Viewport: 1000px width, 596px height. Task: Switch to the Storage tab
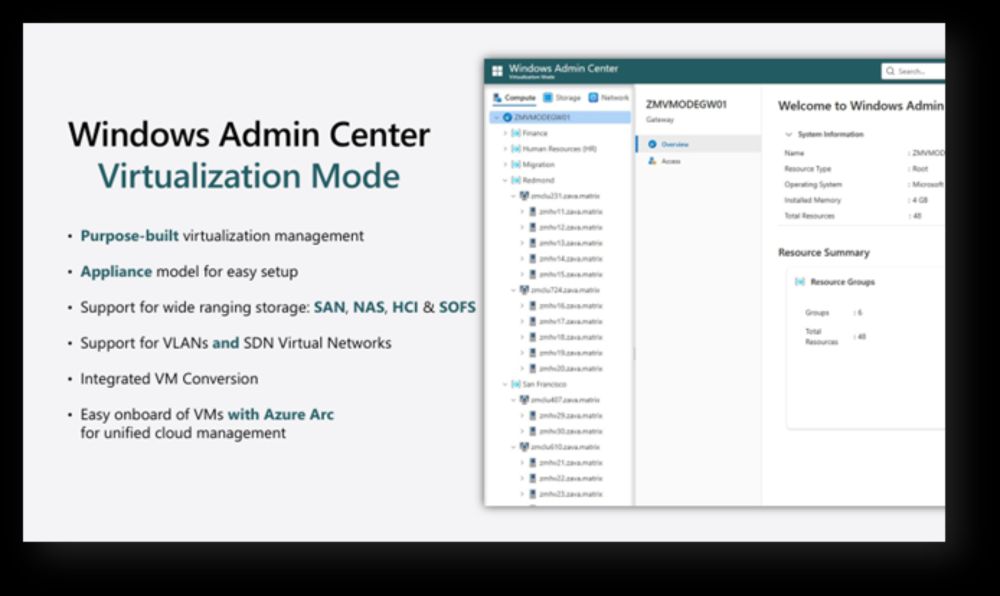pyautogui.click(x=562, y=98)
